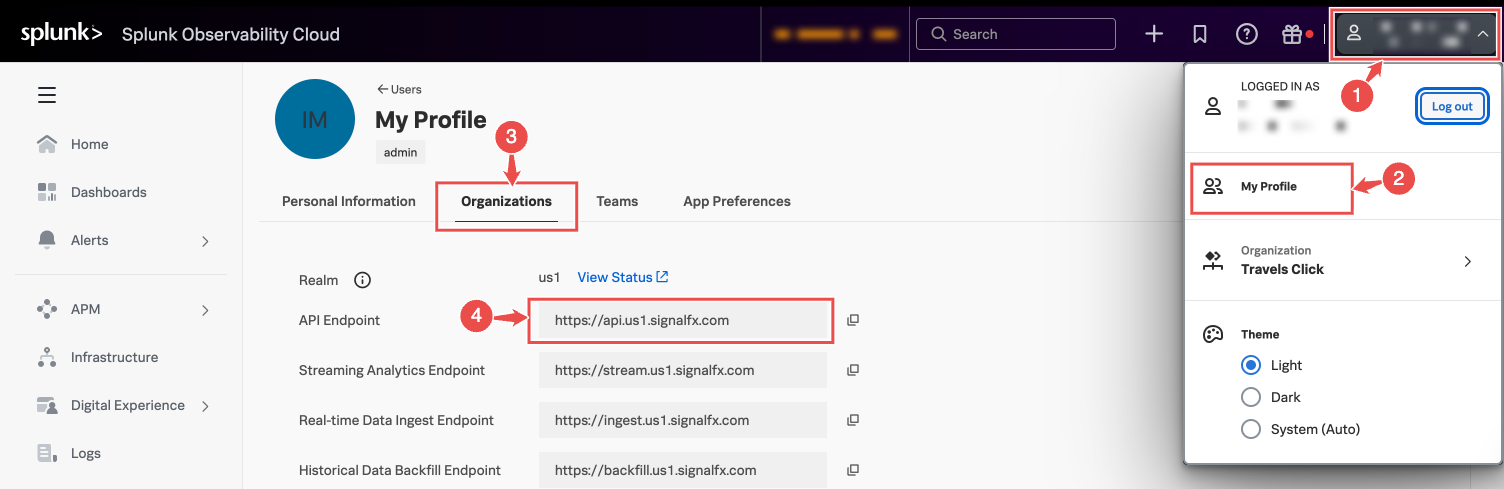Expand Organization Travels Click chevron
Image resolution: width=1504 pixels, height=489 pixels.
point(1467,261)
